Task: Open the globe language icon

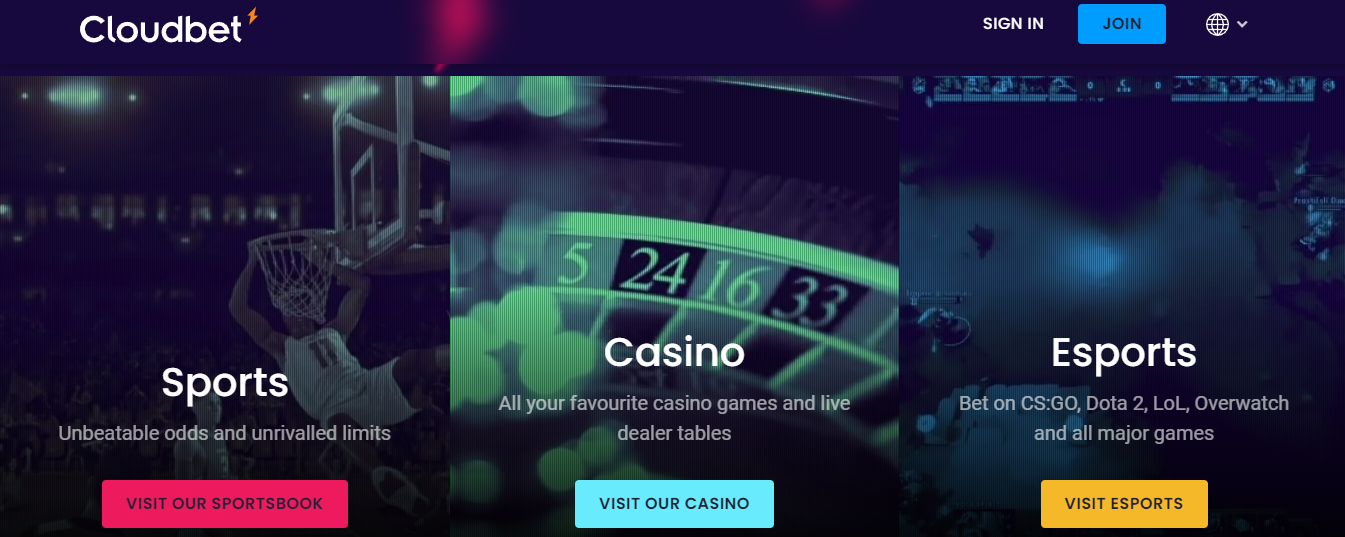Action: (1217, 24)
